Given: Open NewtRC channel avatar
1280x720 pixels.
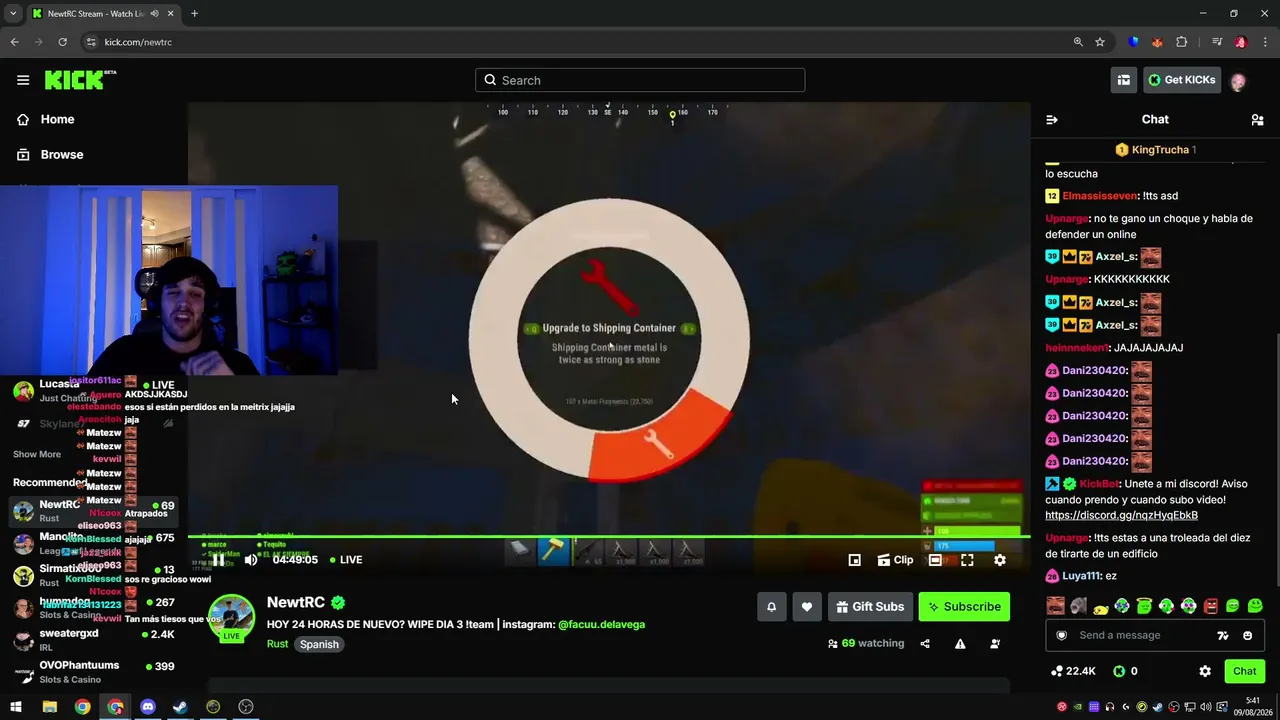Looking at the screenshot, I should tap(231, 618).
